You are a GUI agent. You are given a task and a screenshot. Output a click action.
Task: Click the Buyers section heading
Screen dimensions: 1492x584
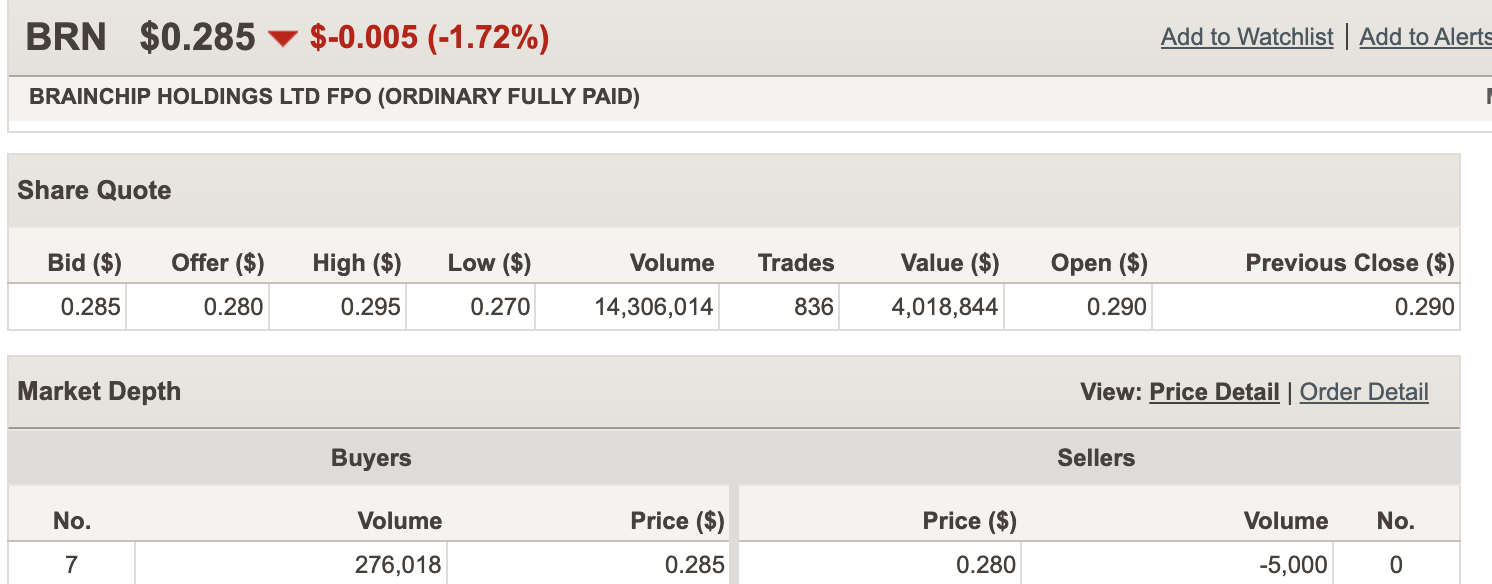click(371, 458)
